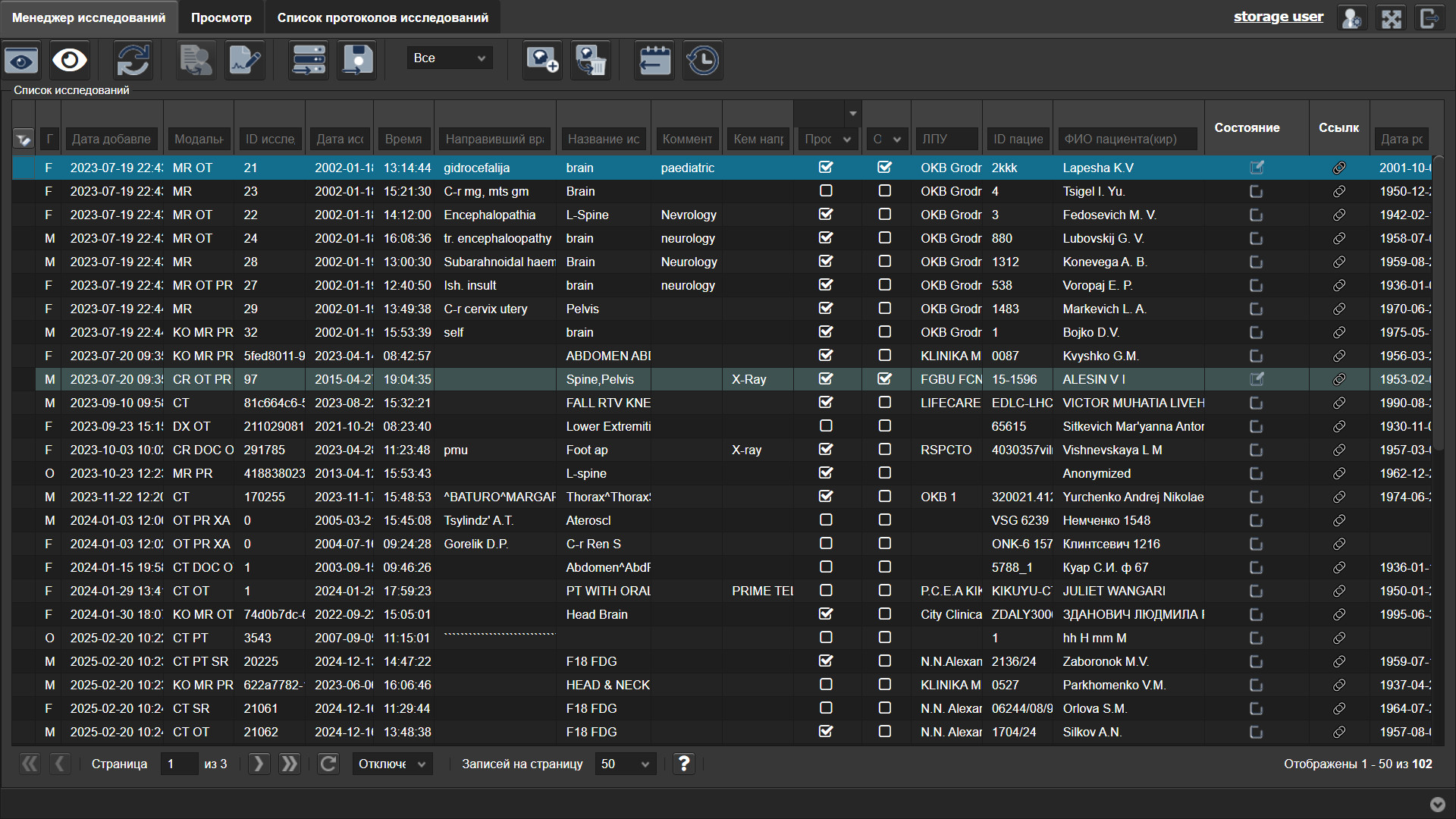Toggle second checkbox in Lapesha K.V row

884,167
